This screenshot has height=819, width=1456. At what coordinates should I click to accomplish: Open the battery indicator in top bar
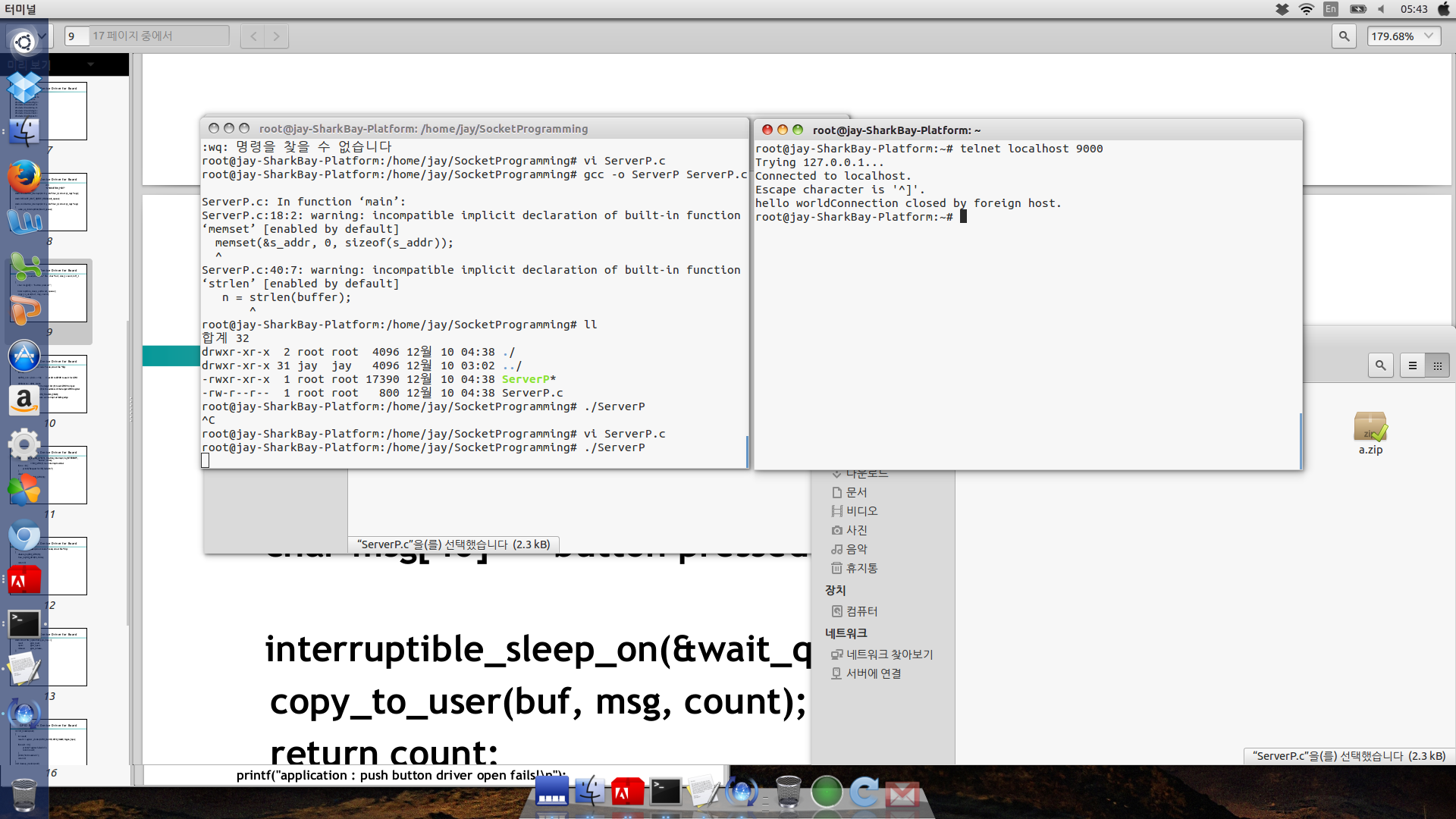coord(1358,9)
